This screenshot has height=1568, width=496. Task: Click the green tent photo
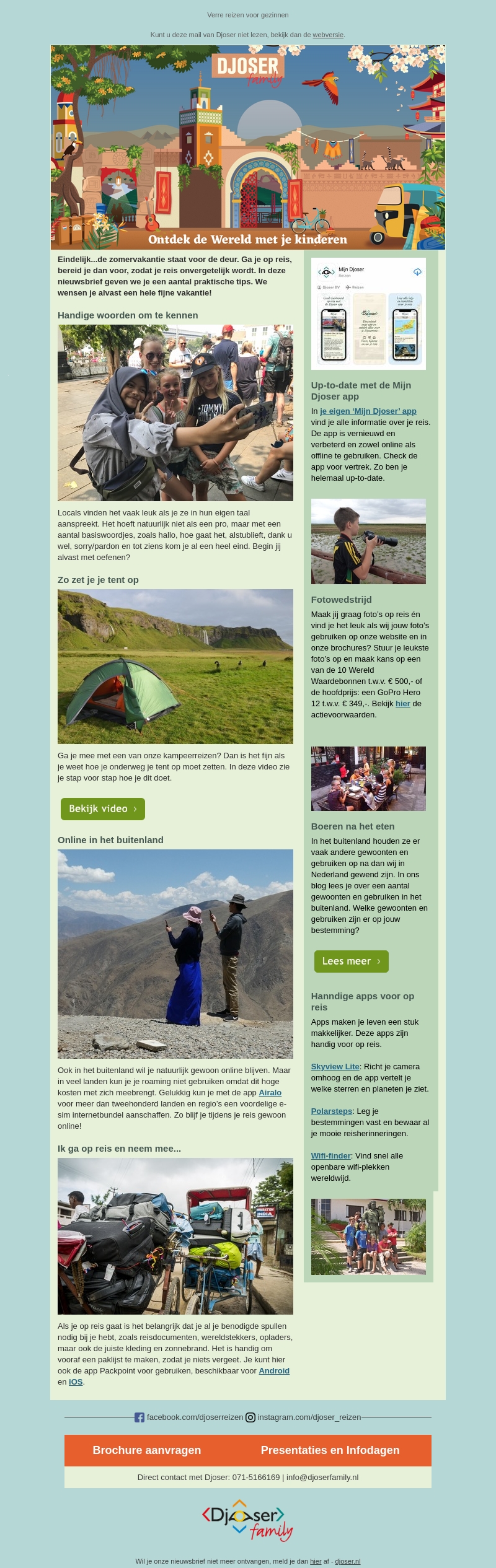175,666
